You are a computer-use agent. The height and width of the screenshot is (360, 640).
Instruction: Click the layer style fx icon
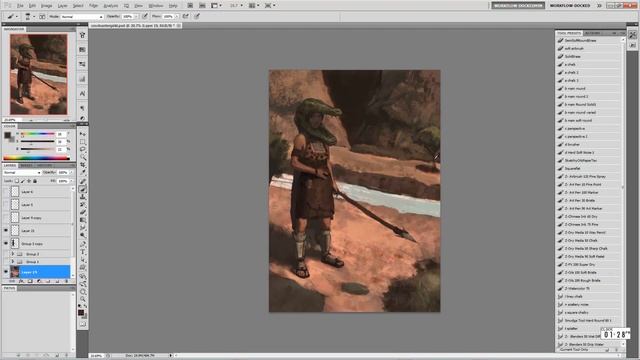[x=21, y=281]
